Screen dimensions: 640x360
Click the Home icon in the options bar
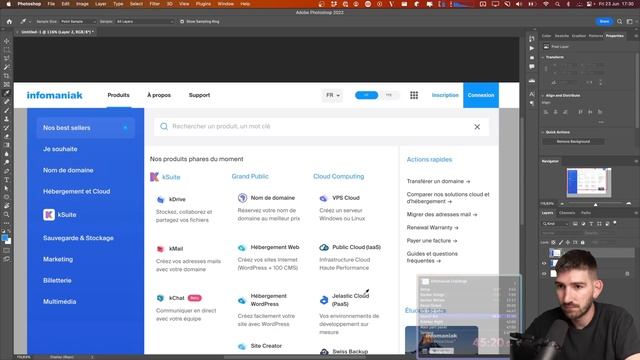(9, 21)
